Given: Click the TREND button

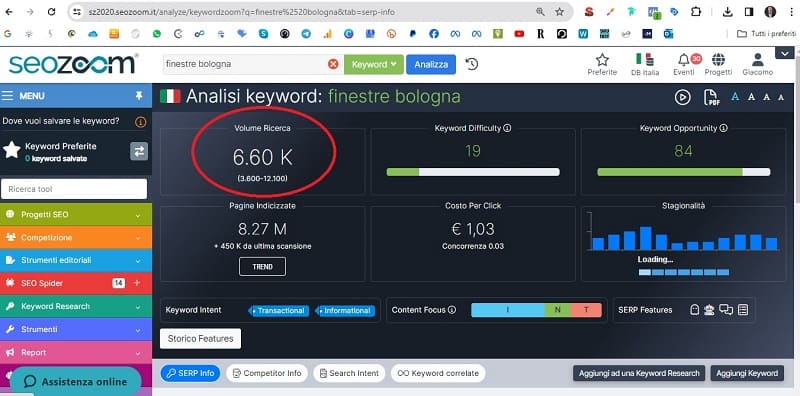Looking at the screenshot, I should click(x=262, y=266).
